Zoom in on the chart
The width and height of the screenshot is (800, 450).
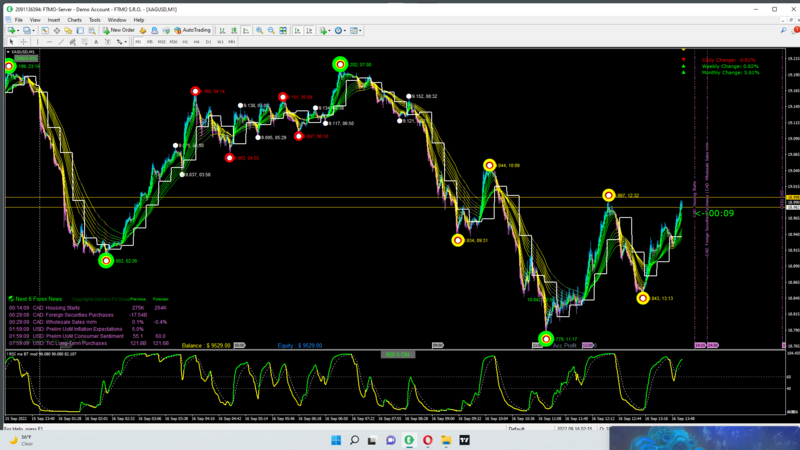click(259, 31)
